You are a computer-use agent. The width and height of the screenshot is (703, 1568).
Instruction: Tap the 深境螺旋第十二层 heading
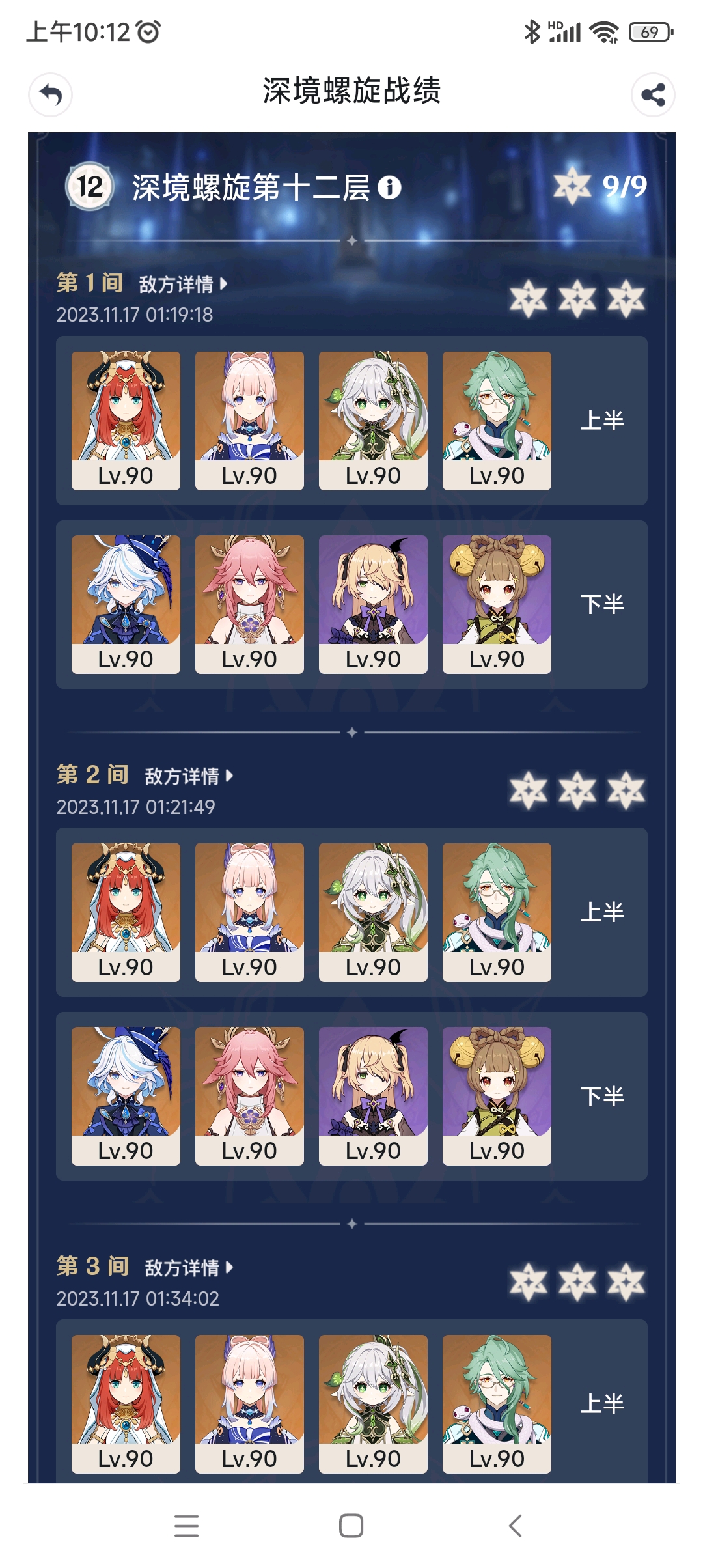pos(251,188)
